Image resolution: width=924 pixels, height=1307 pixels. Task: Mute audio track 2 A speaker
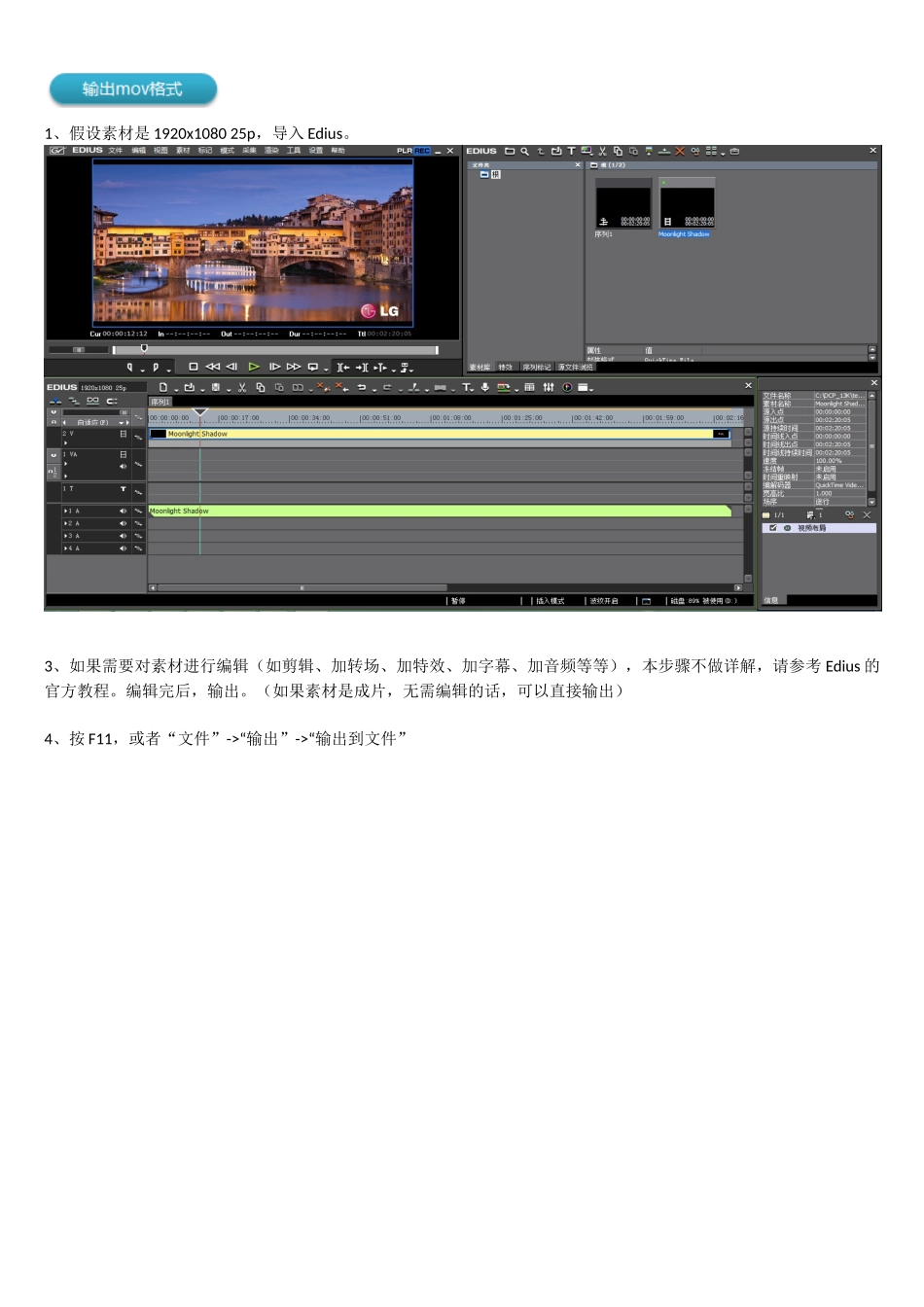tap(124, 523)
